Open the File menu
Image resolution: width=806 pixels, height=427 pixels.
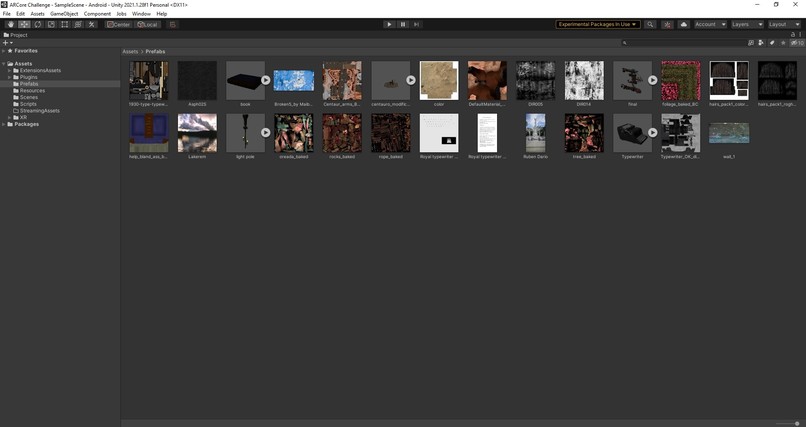7,14
